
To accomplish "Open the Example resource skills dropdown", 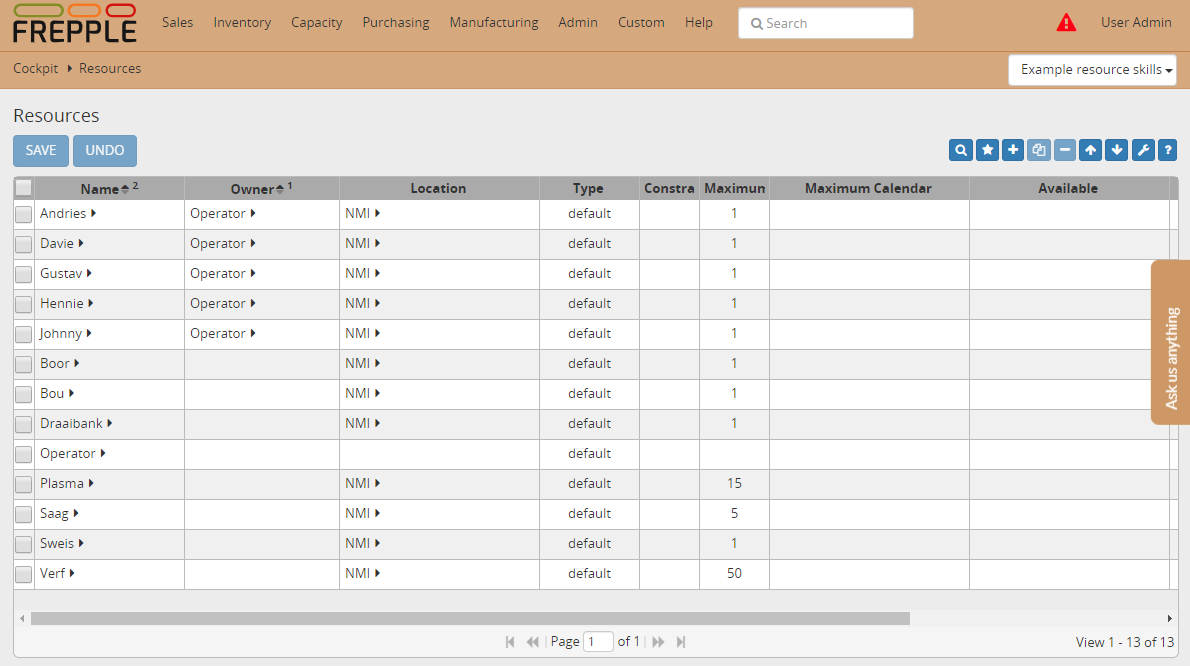I will click(x=1092, y=70).
